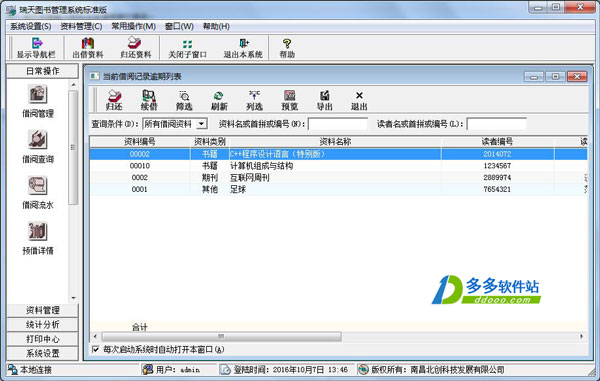
Task: Click the 资料类别 column header
Action: [210, 142]
